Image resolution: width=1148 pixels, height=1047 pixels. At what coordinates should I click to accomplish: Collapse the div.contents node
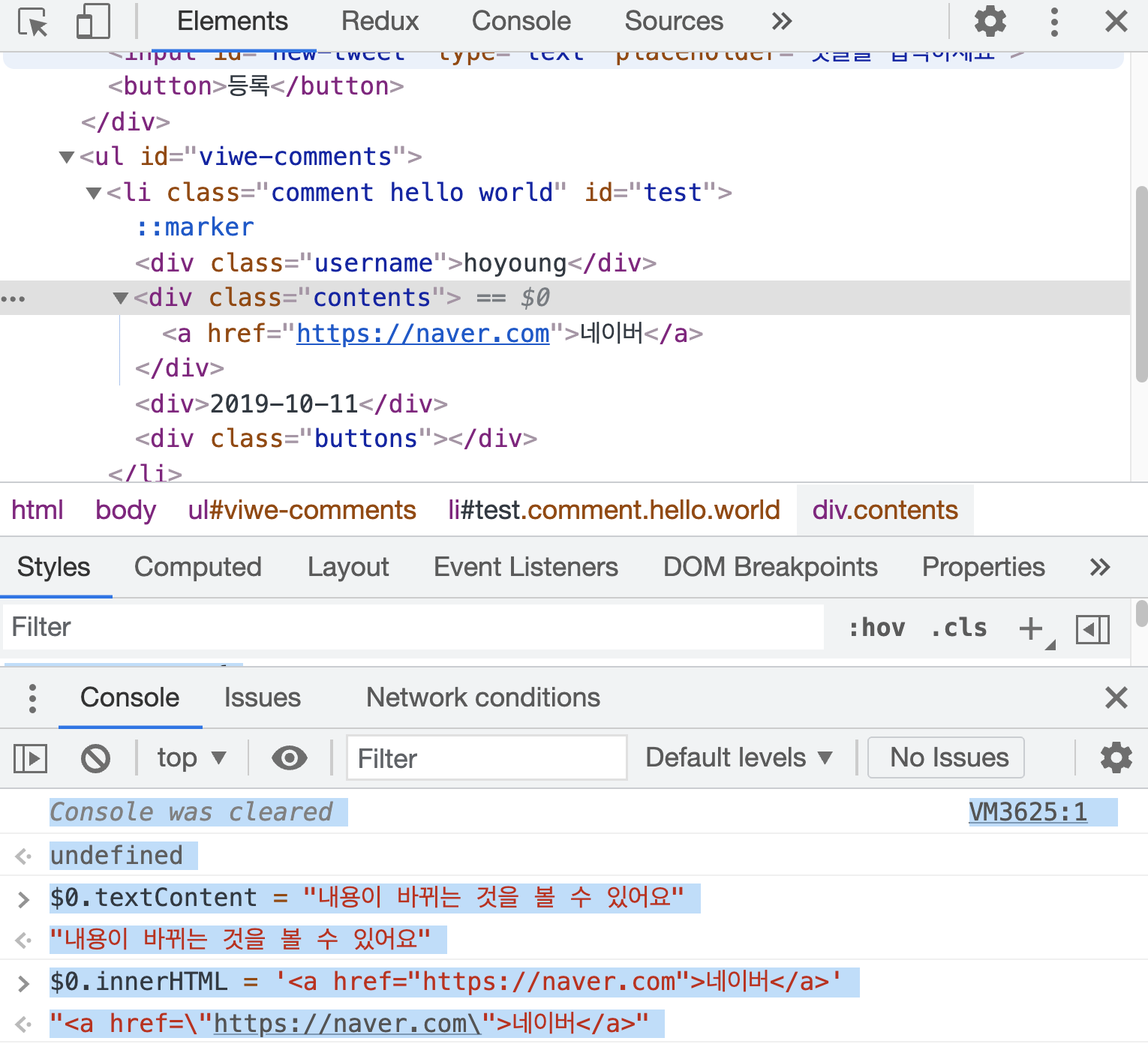(121, 298)
